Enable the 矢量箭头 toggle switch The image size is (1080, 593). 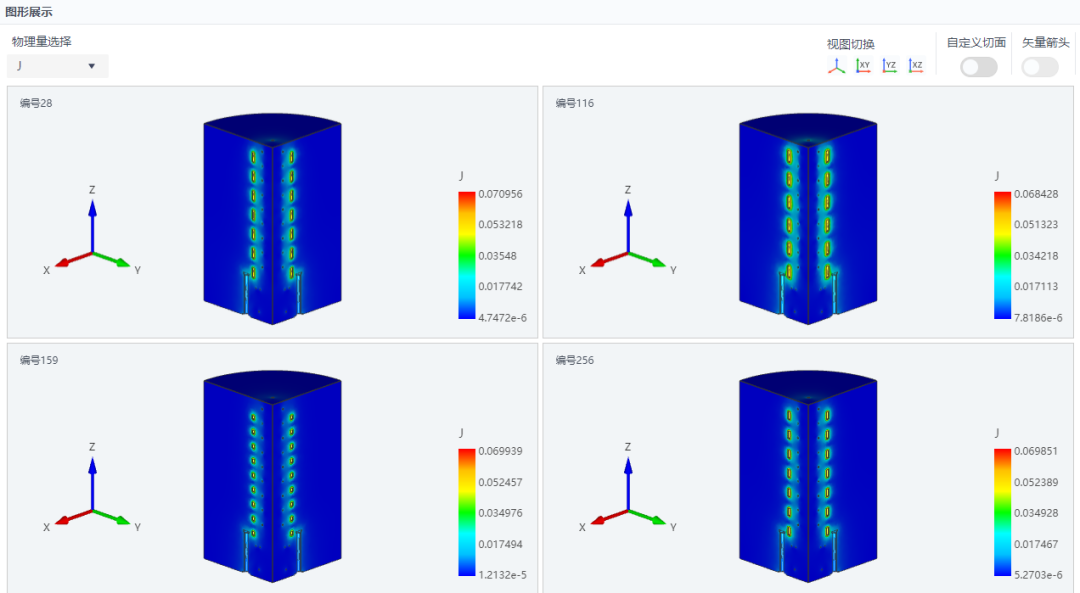click(1040, 67)
